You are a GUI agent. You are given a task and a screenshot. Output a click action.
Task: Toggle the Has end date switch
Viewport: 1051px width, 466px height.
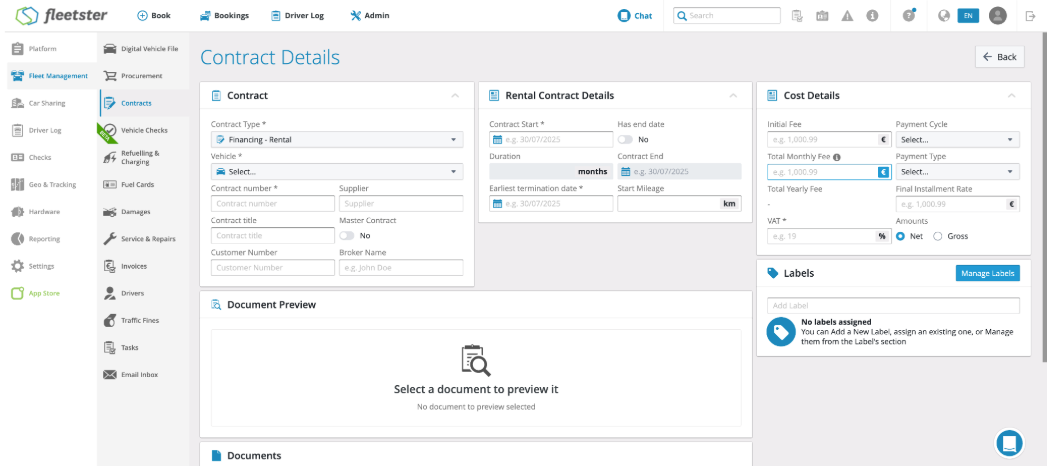(625, 139)
